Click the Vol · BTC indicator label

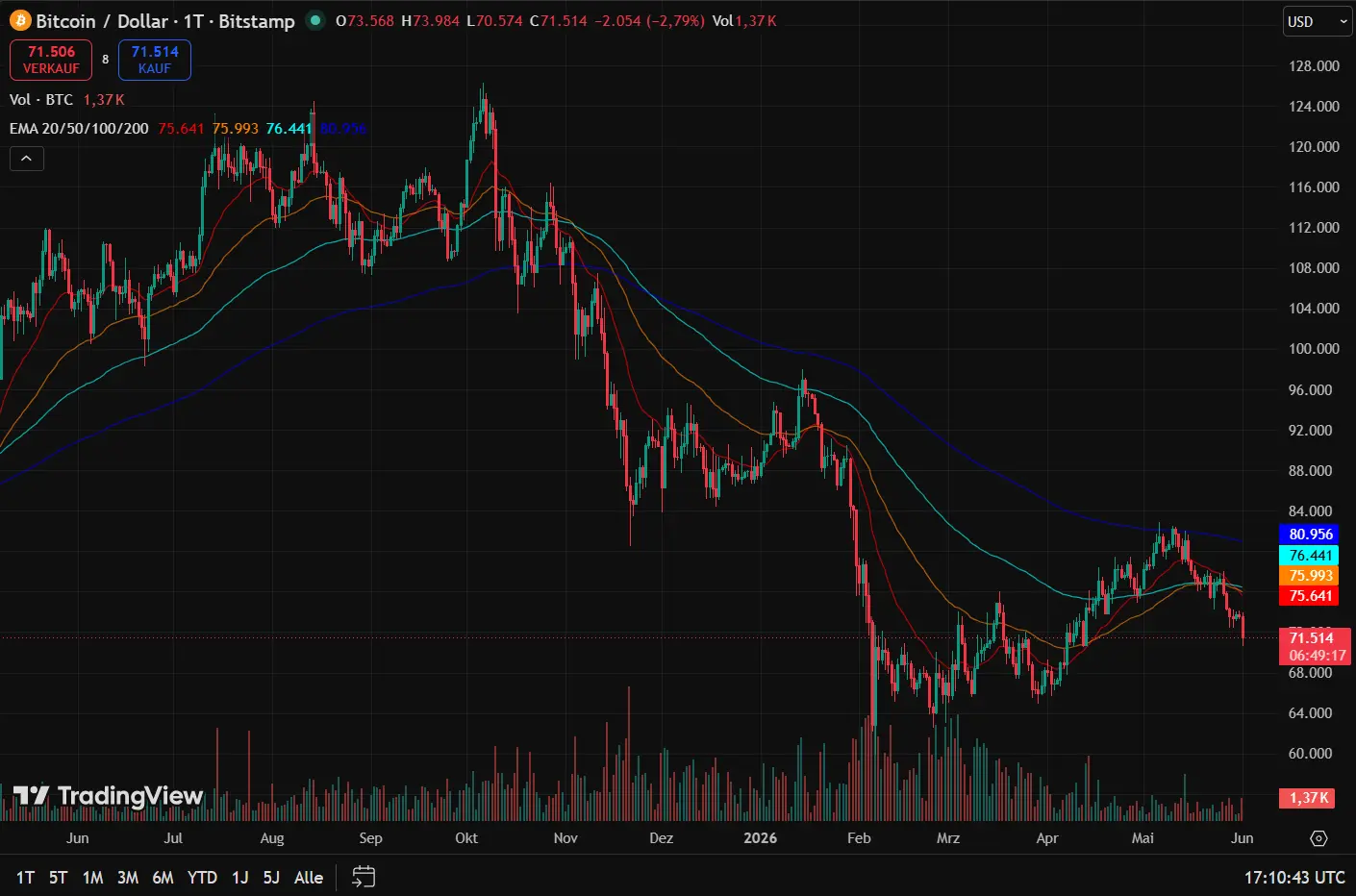[41, 99]
